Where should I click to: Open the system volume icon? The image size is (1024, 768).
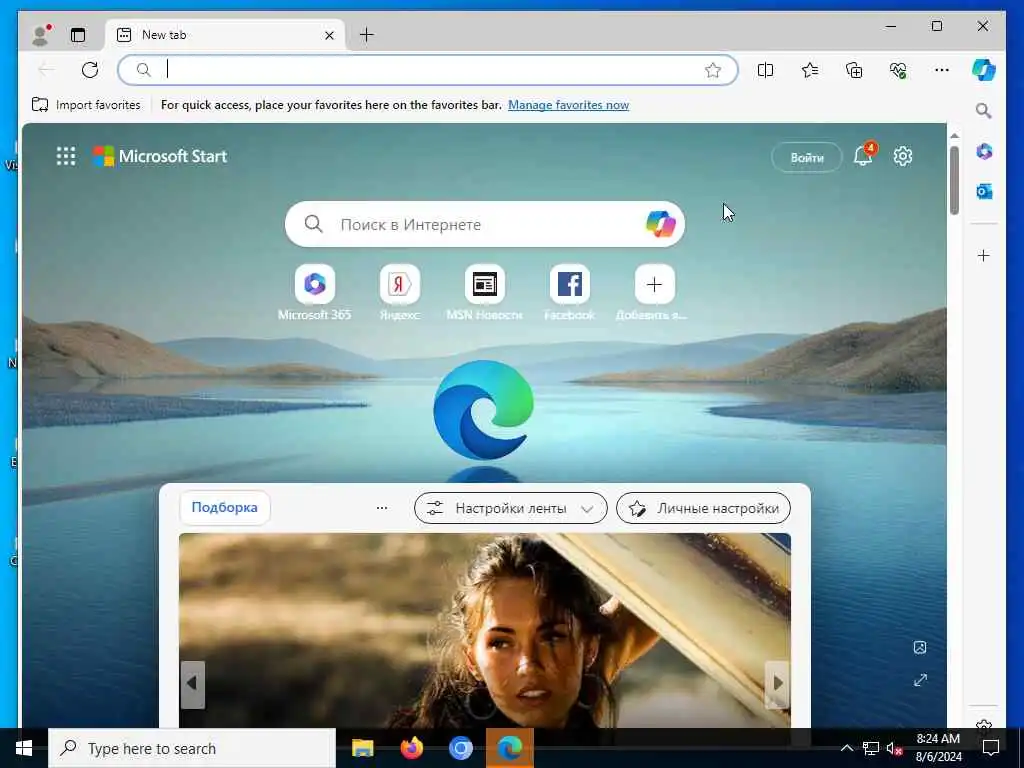[x=894, y=748]
